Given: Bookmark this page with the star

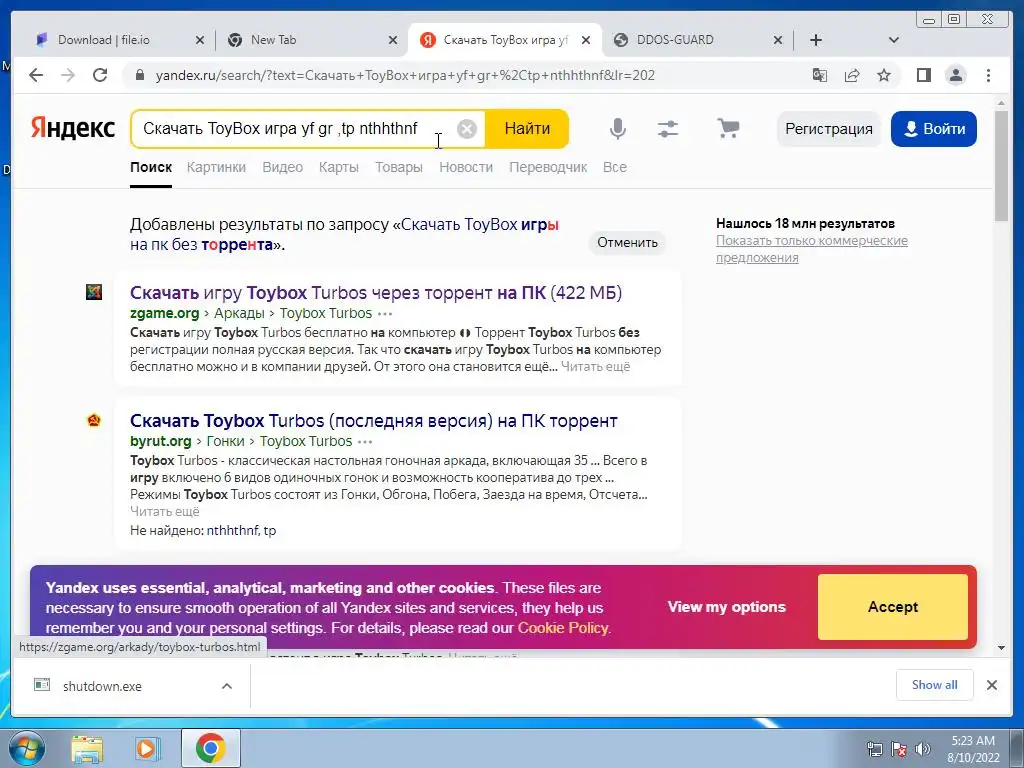Looking at the screenshot, I should pyautogui.click(x=884, y=75).
